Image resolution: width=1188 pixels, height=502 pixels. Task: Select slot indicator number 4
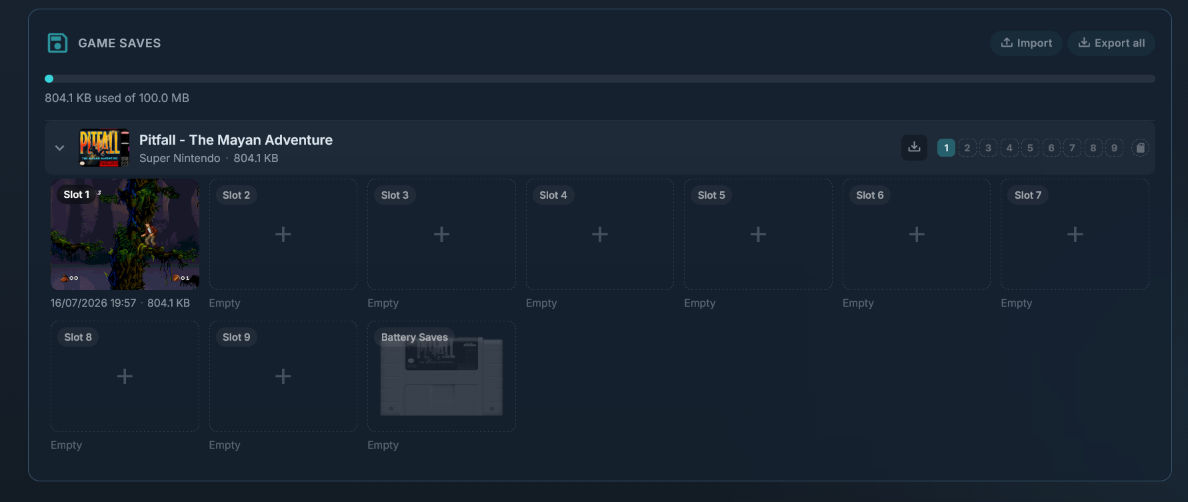pyautogui.click(x=1009, y=148)
